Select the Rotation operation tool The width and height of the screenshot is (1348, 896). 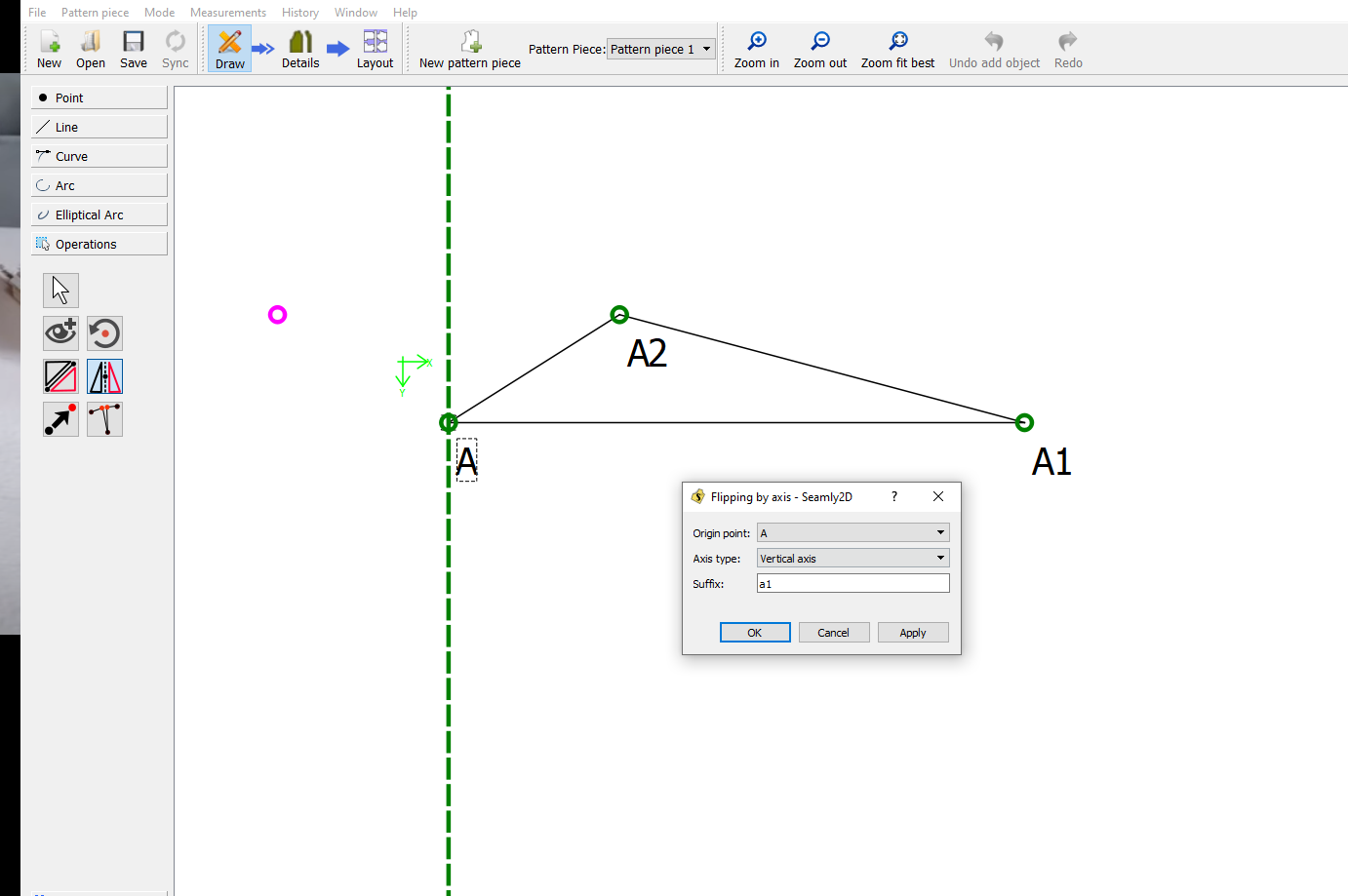[104, 333]
